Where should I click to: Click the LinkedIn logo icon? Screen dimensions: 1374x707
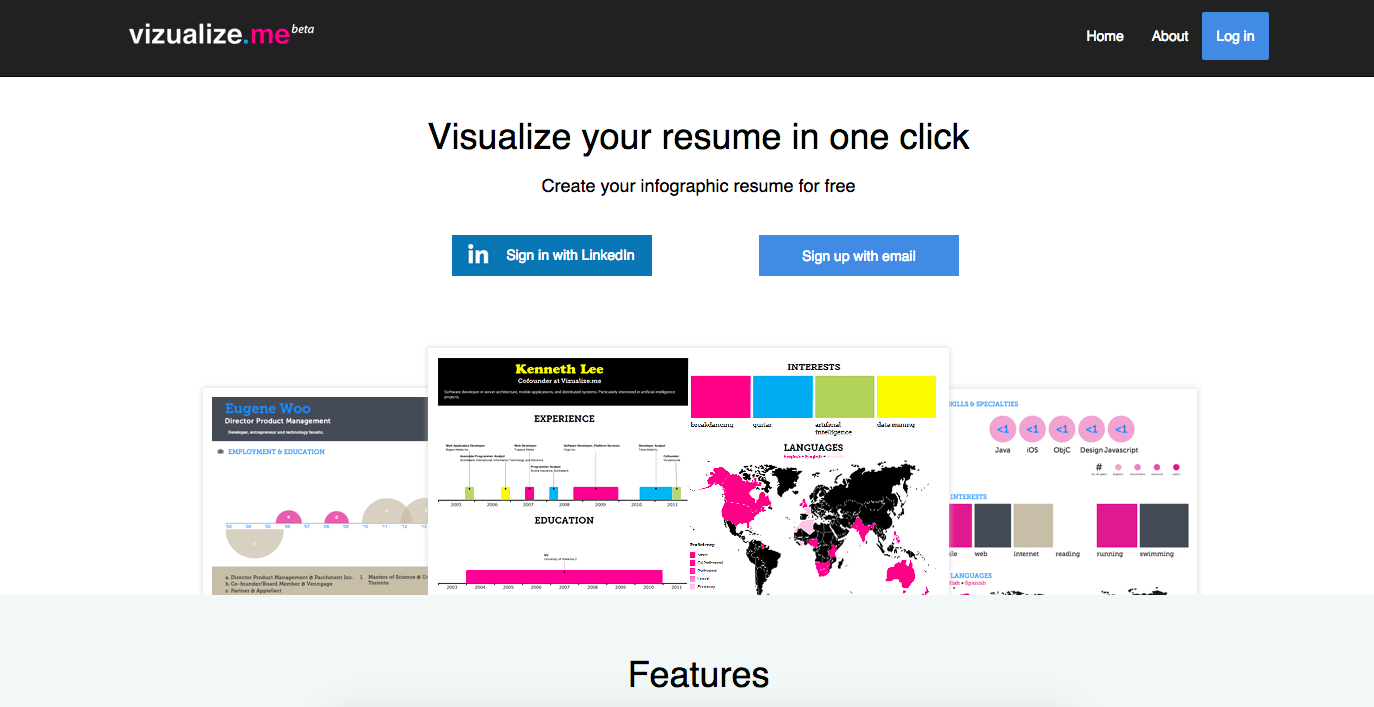pyautogui.click(x=478, y=255)
